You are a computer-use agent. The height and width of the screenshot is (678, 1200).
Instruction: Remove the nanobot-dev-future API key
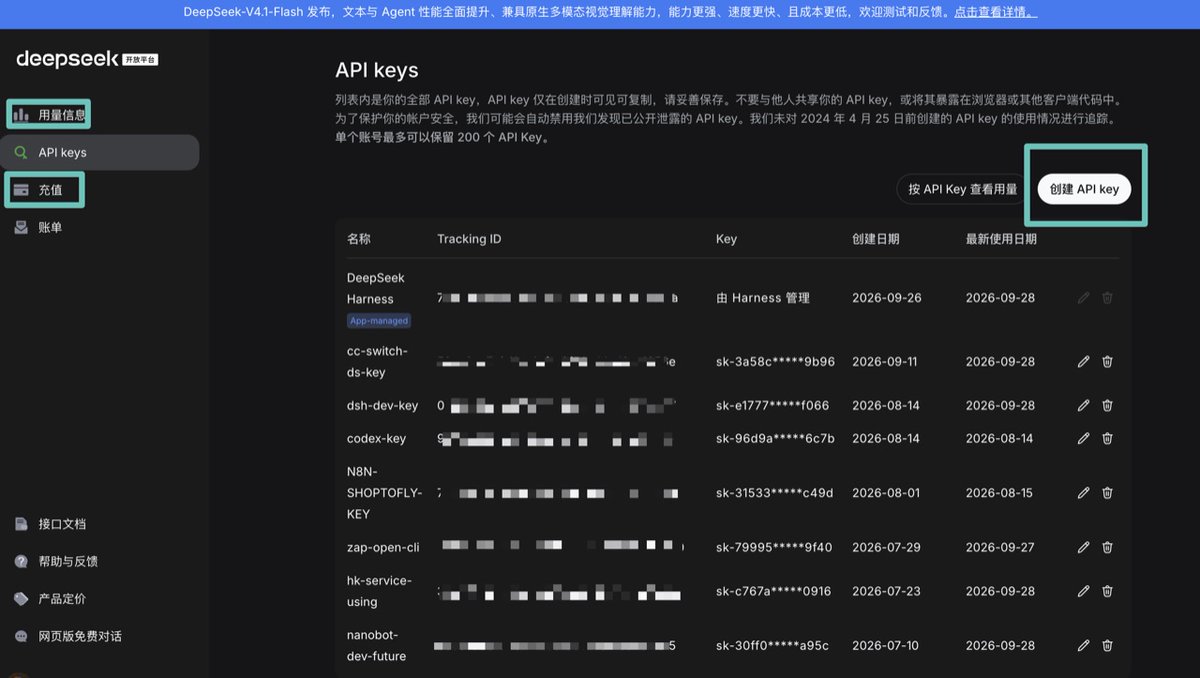click(x=1107, y=646)
